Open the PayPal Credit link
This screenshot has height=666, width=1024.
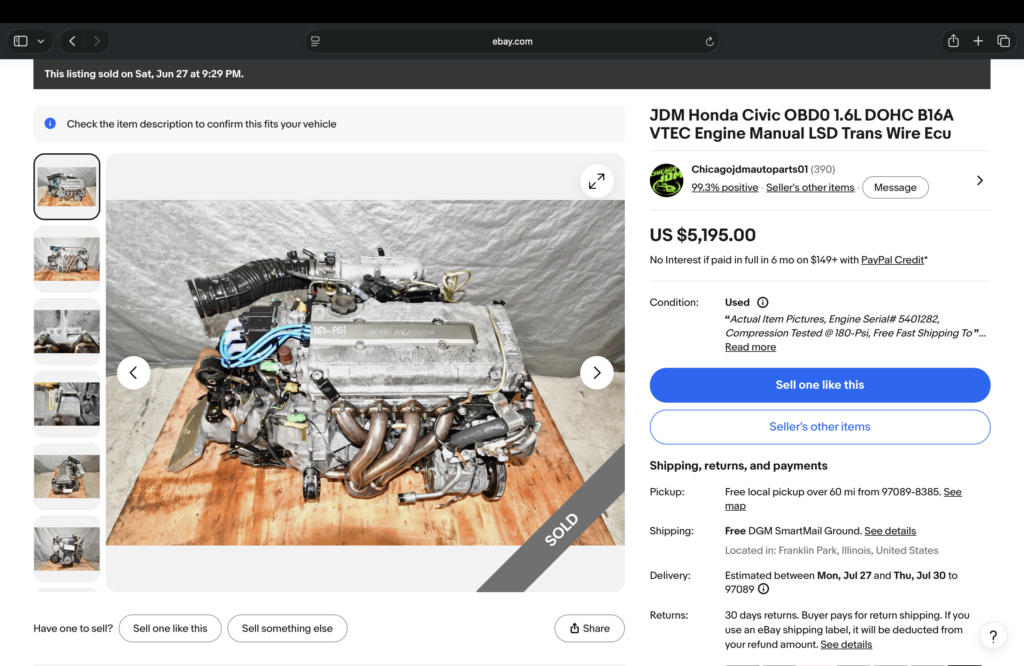tap(892, 260)
